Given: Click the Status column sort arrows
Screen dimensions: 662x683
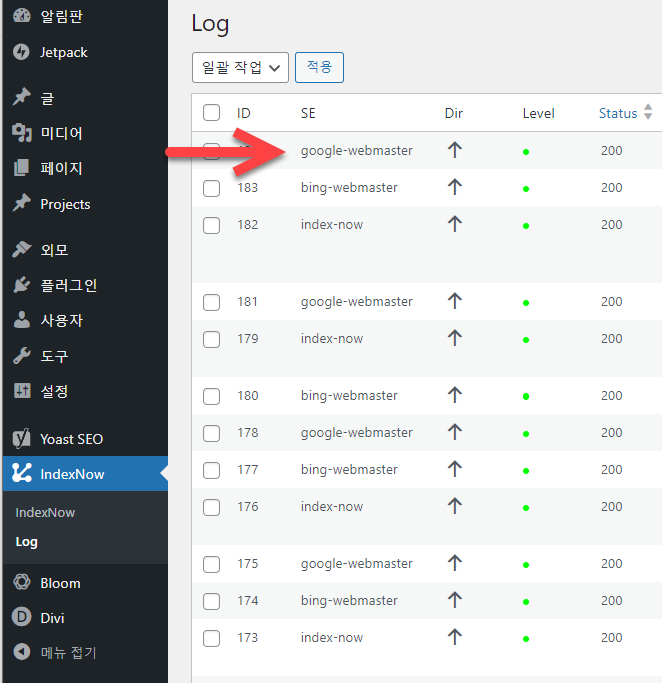Looking at the screenshot, I should click(x=648, y=112).
